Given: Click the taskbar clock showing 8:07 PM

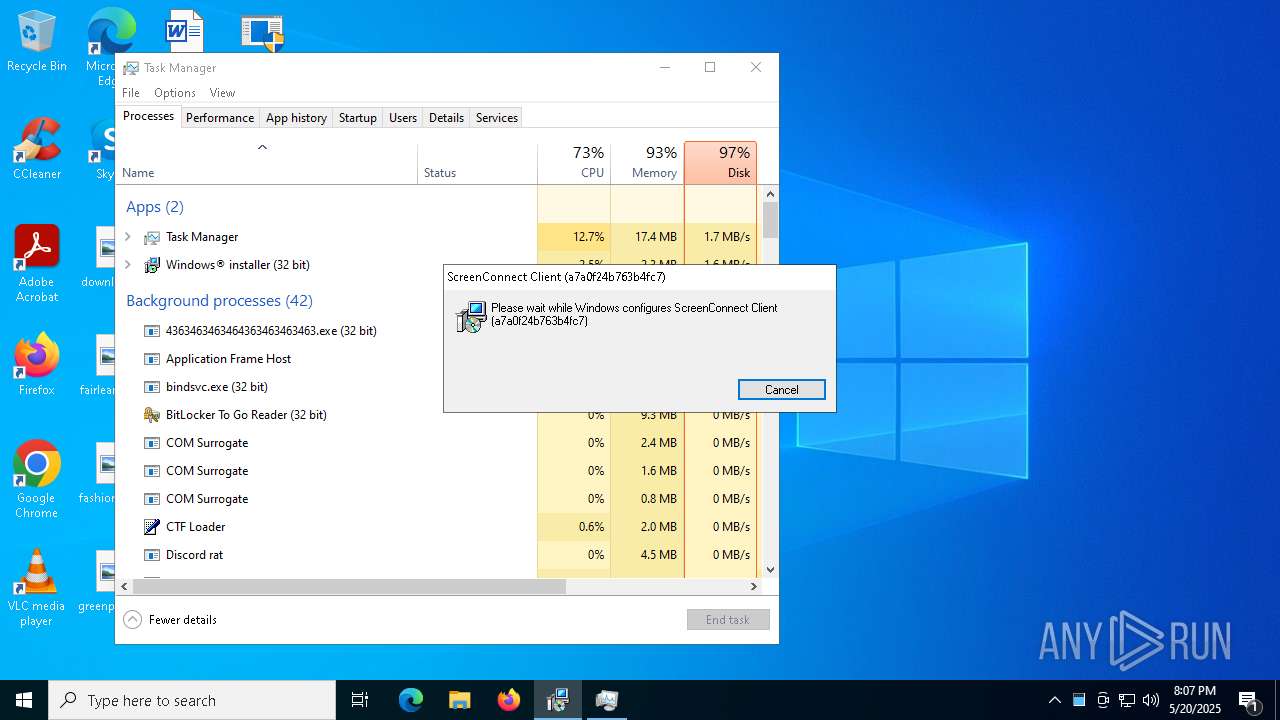Looking at the screenshot, I should (1195, 700).
